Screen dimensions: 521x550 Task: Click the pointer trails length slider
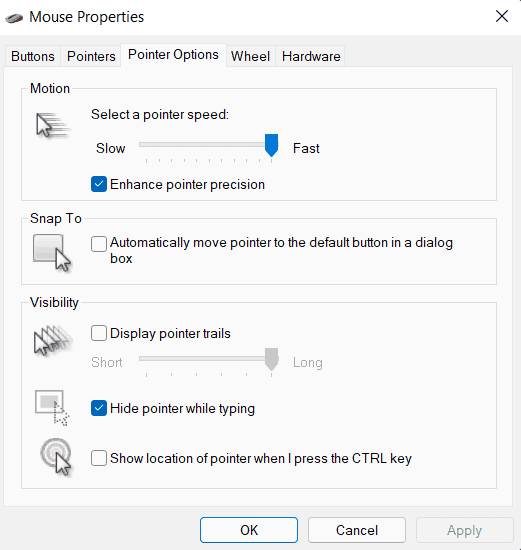[x=209, y=359]
